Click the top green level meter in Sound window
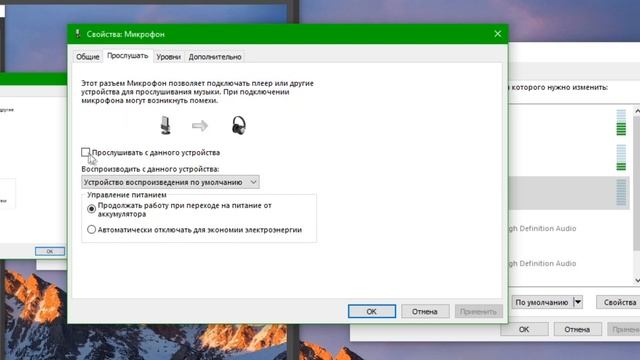 click(x=621, y=122)
